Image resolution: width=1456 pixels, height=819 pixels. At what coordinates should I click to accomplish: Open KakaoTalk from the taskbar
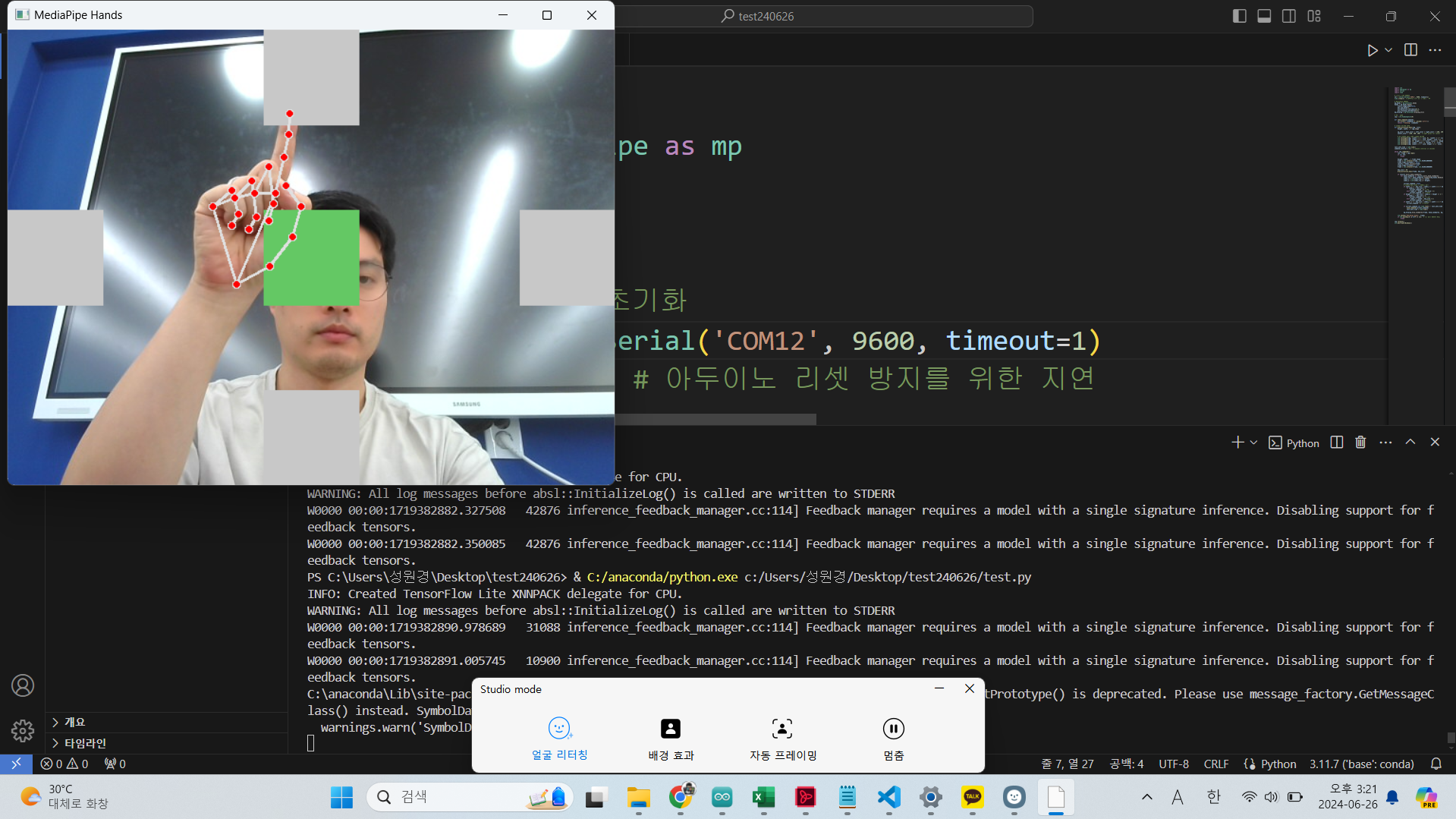(973, 797)
